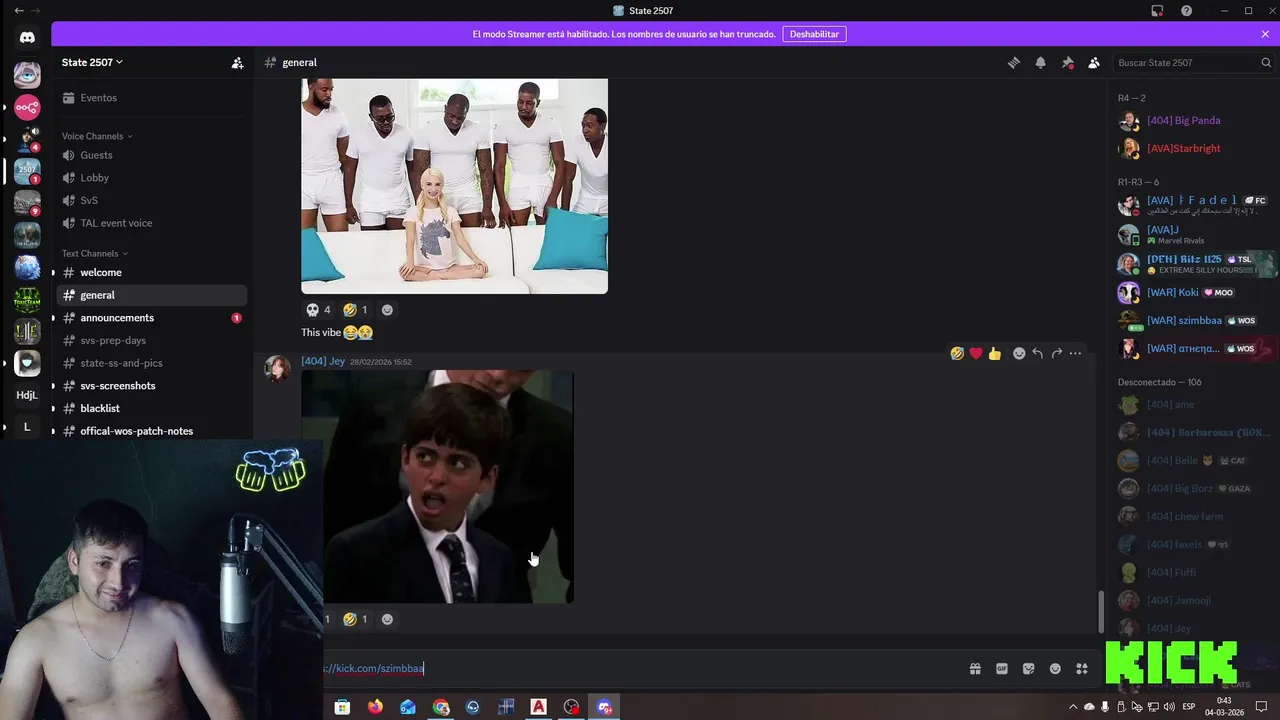The width and height of the screenshot is (1280, 720).
Task: Collapse the Voice Channels category
Action: (97, 136)
